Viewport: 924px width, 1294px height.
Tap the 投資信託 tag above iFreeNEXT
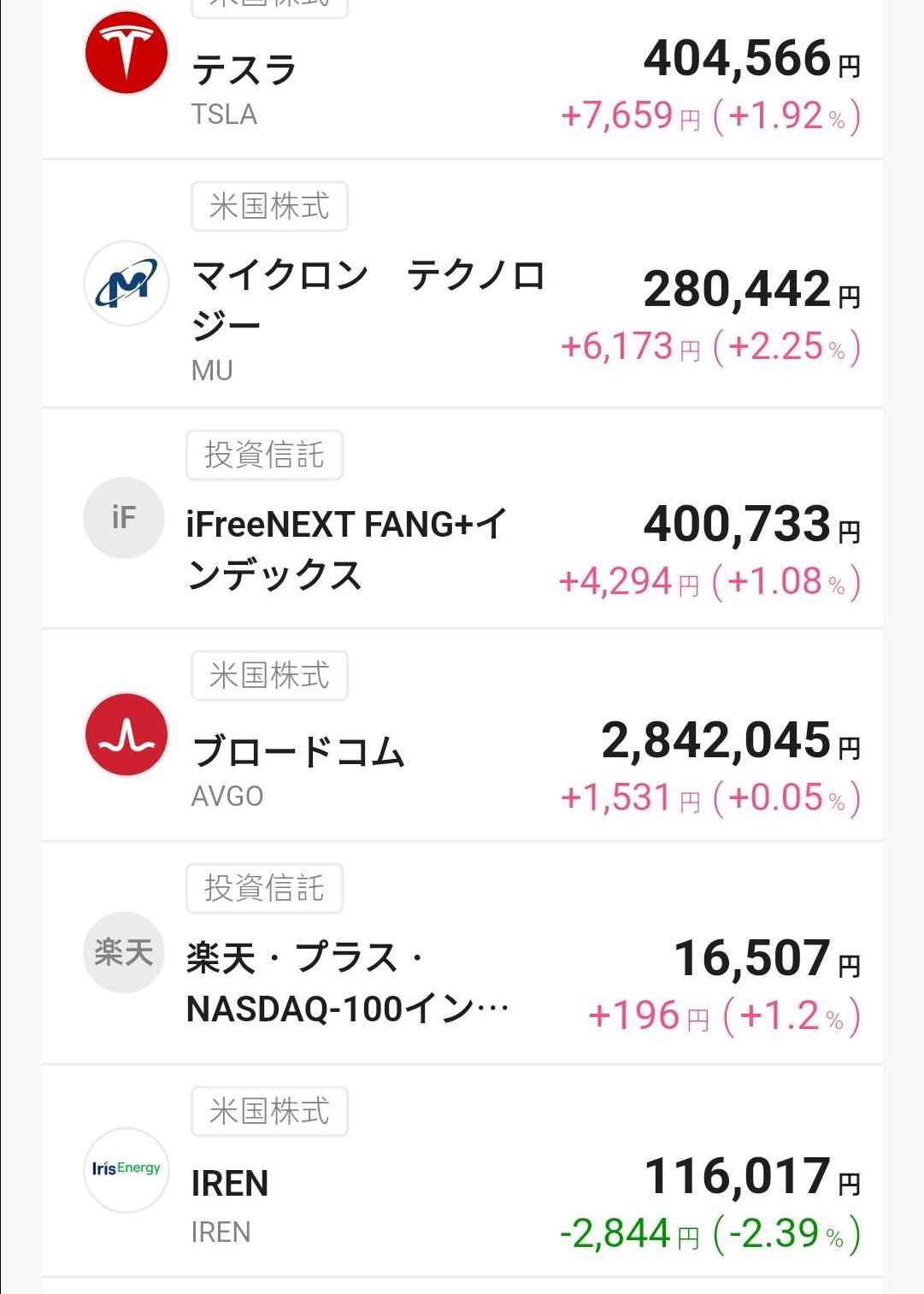264,456
